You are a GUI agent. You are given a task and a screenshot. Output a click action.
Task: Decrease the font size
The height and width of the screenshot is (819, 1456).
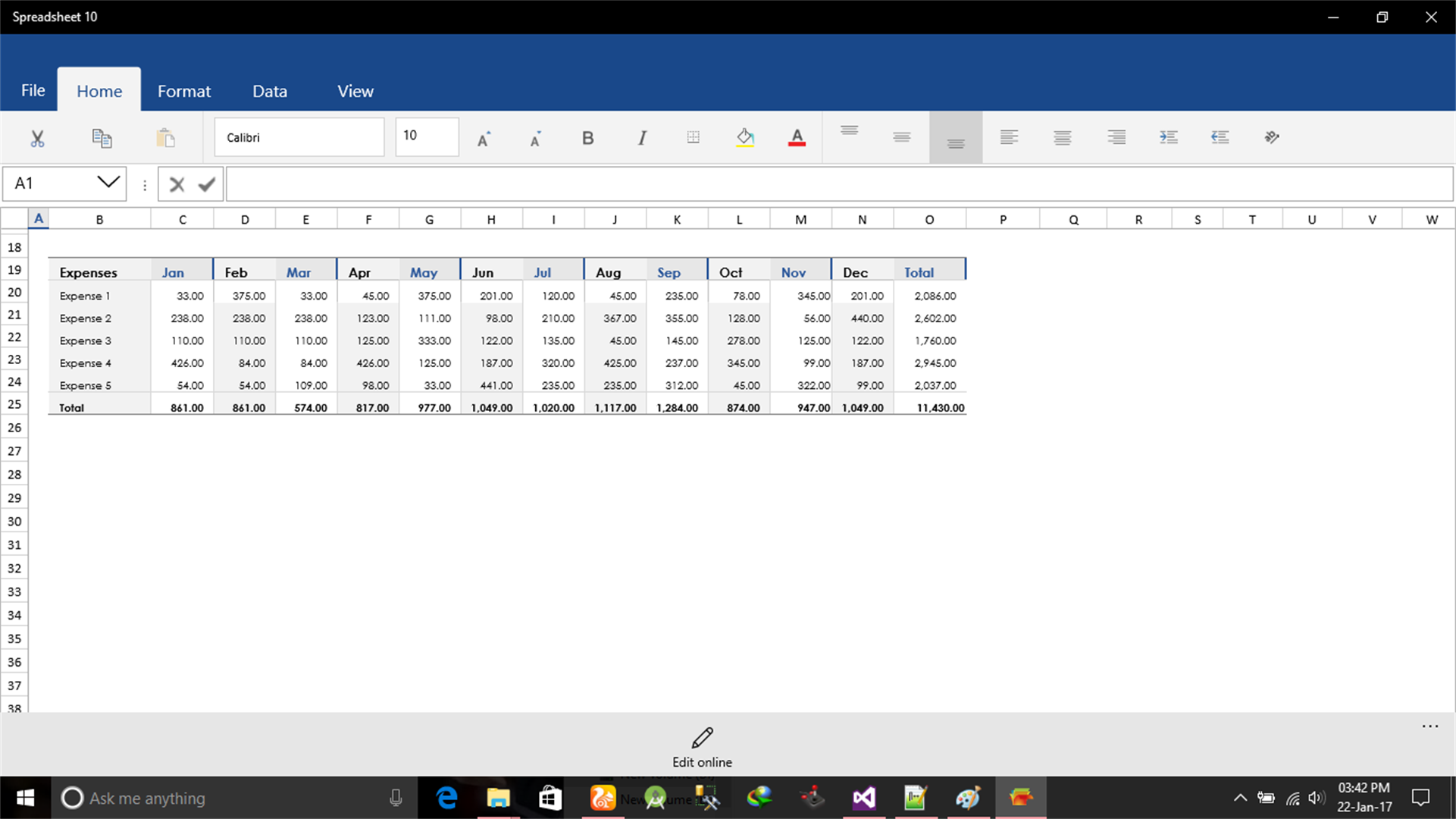535,137
